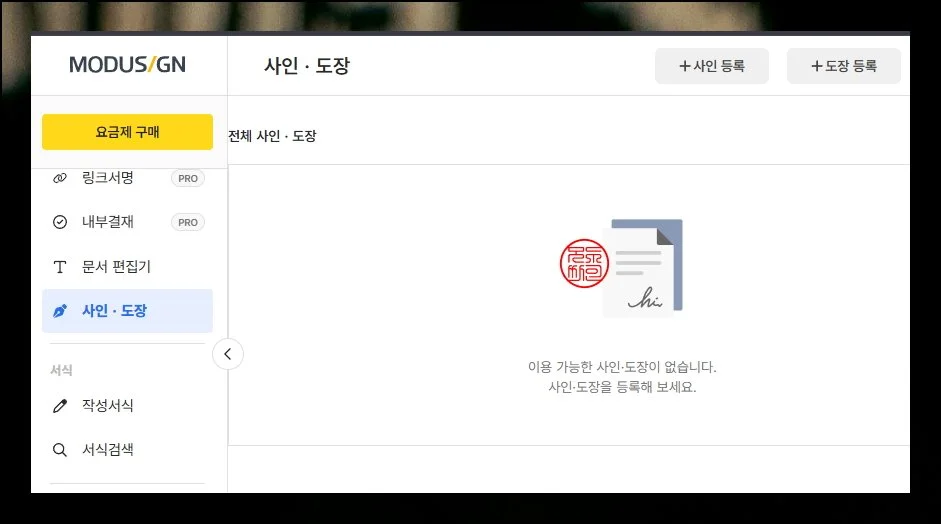Go to 문서 편집기 in the sidebar
This screenshot has height=524, width=941.
pyautogui.click(x=116, y=267)
